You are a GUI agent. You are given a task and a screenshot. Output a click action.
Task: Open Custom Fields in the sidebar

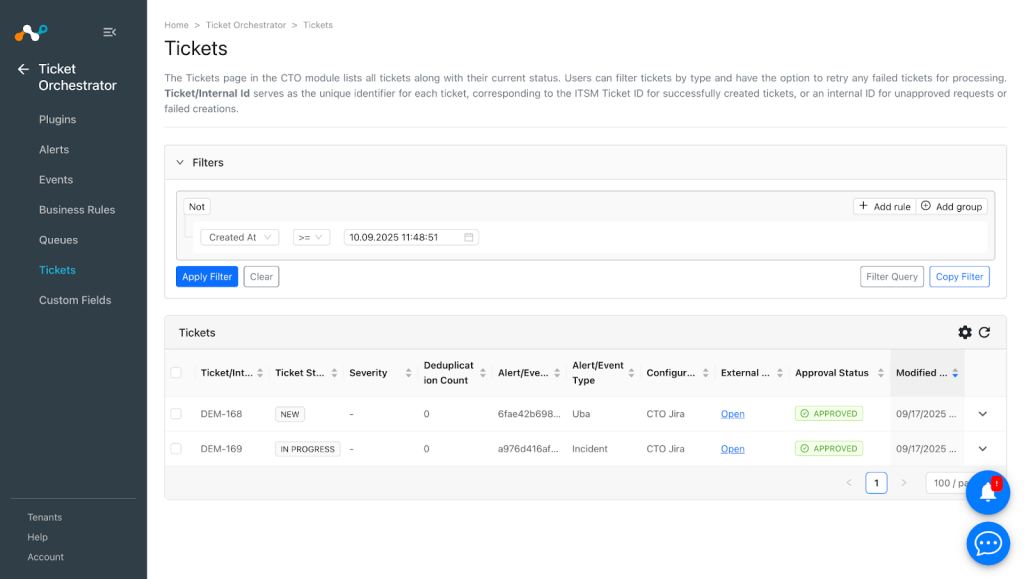click(x=75, y=300)
